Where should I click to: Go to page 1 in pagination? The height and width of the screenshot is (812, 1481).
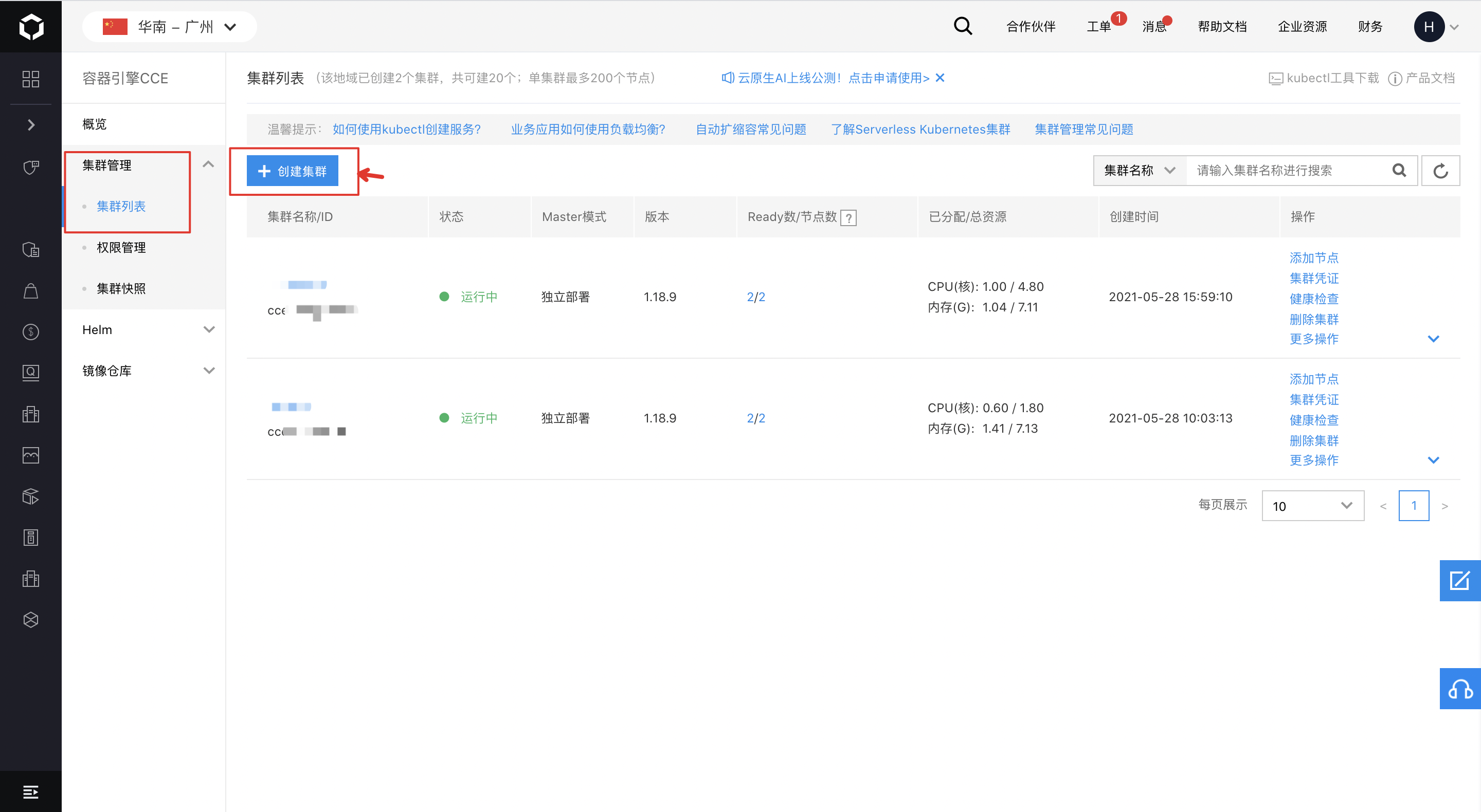[x=1413, y=506]
